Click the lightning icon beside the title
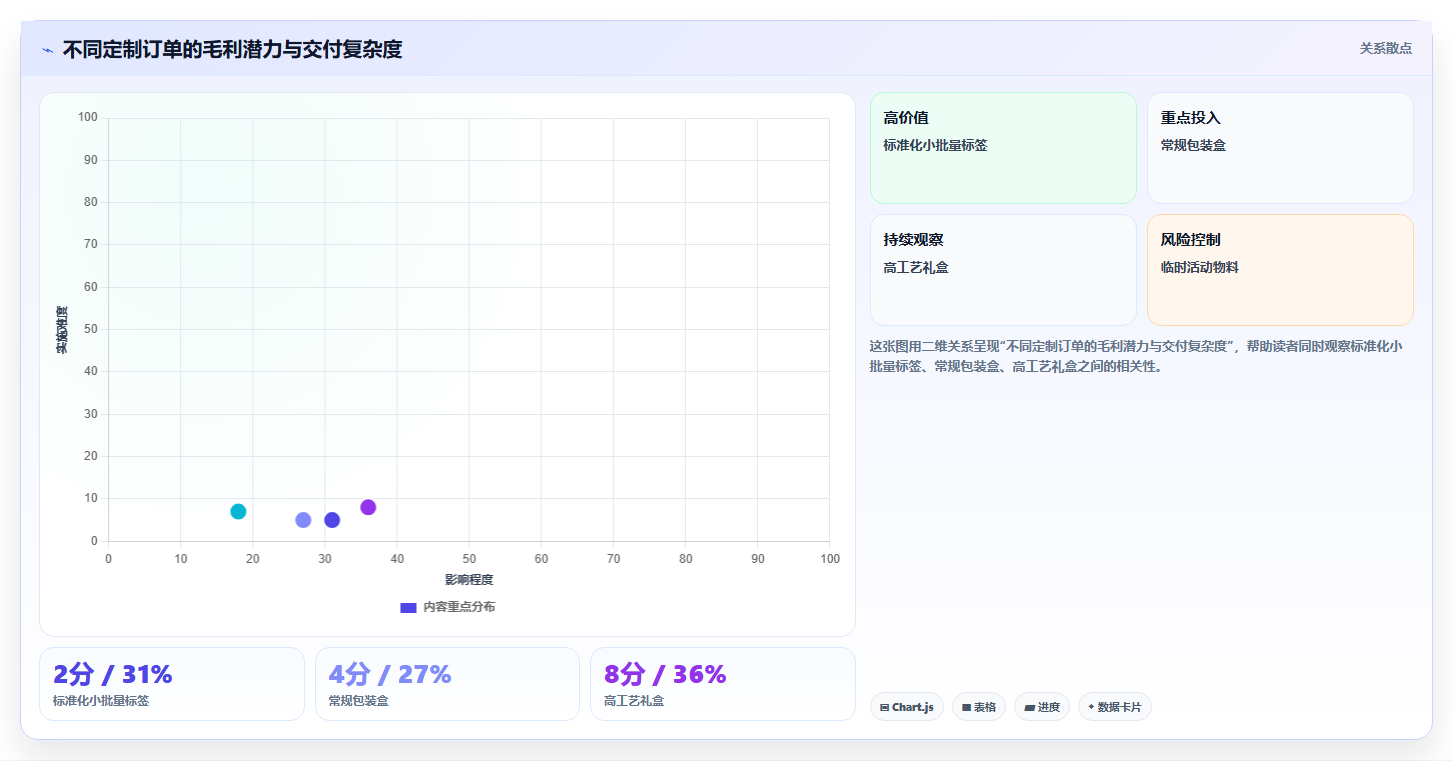Screen dimensions: 1453x761 click(47, 50)
